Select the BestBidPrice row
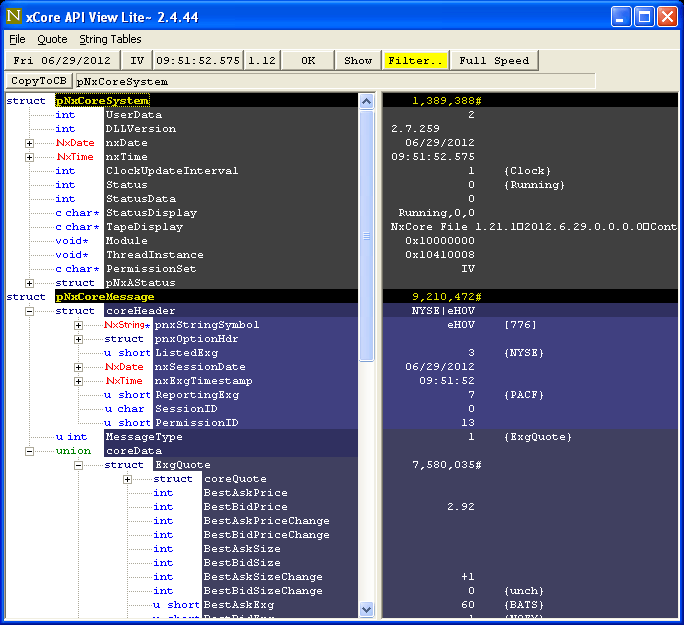684x625 pixels. coord(245,507)
